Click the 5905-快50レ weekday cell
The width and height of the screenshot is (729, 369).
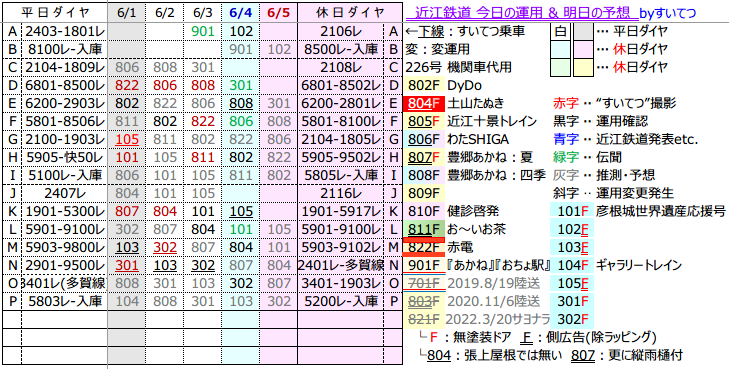click(x=65, y=158)
